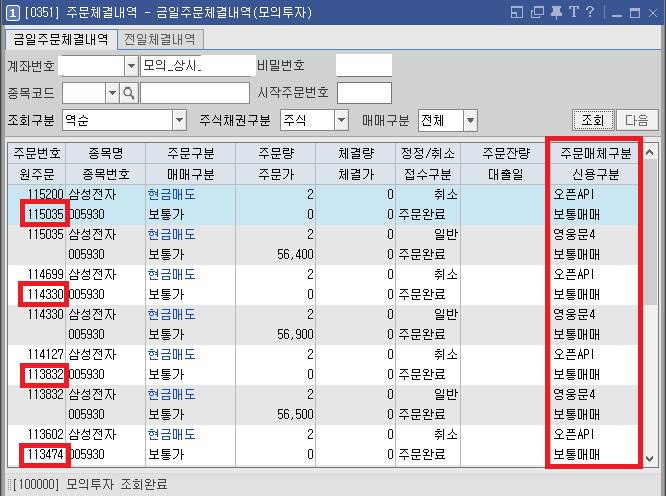Click the 종목코드 code input field

click(84, 93)
